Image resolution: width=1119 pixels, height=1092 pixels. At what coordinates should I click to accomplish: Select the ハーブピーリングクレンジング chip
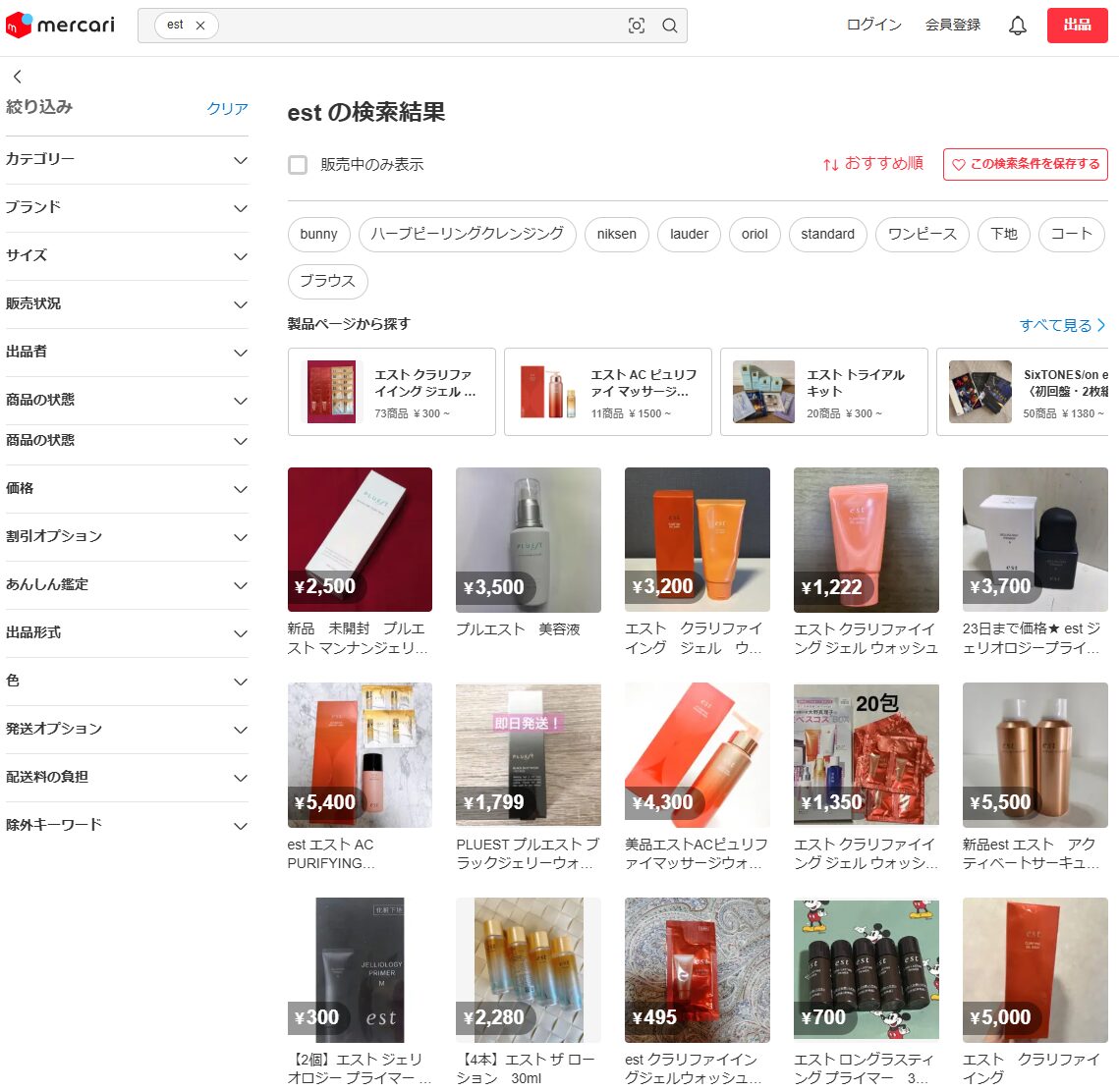[467, 235]
